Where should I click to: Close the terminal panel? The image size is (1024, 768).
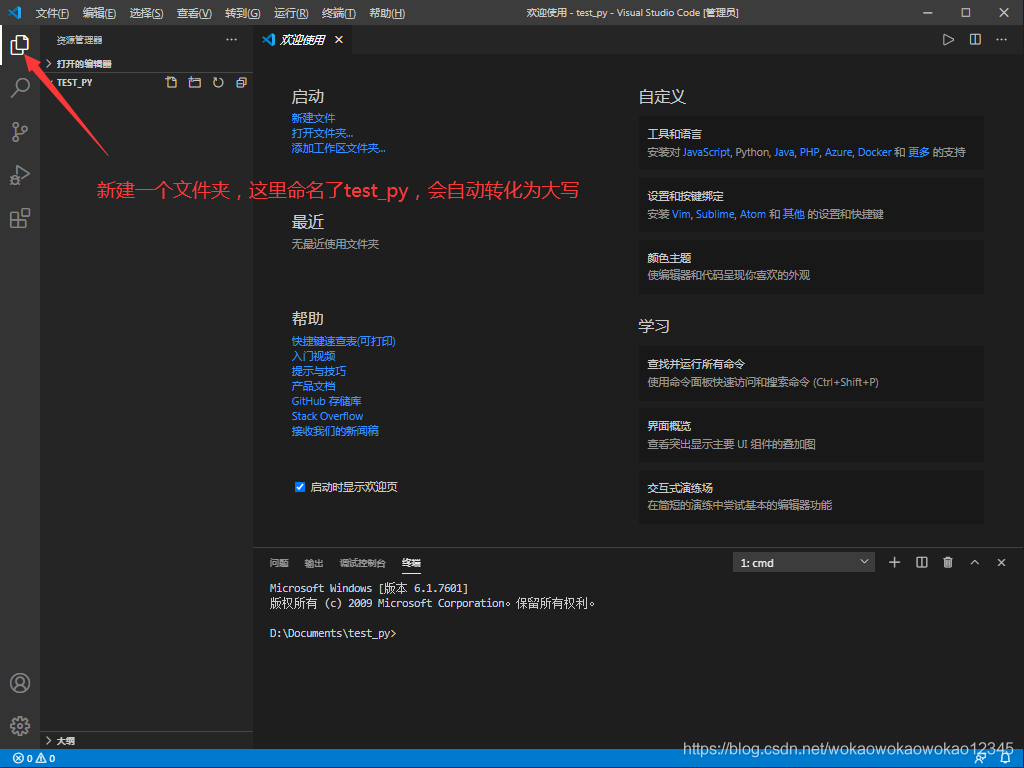(1001, 562)
